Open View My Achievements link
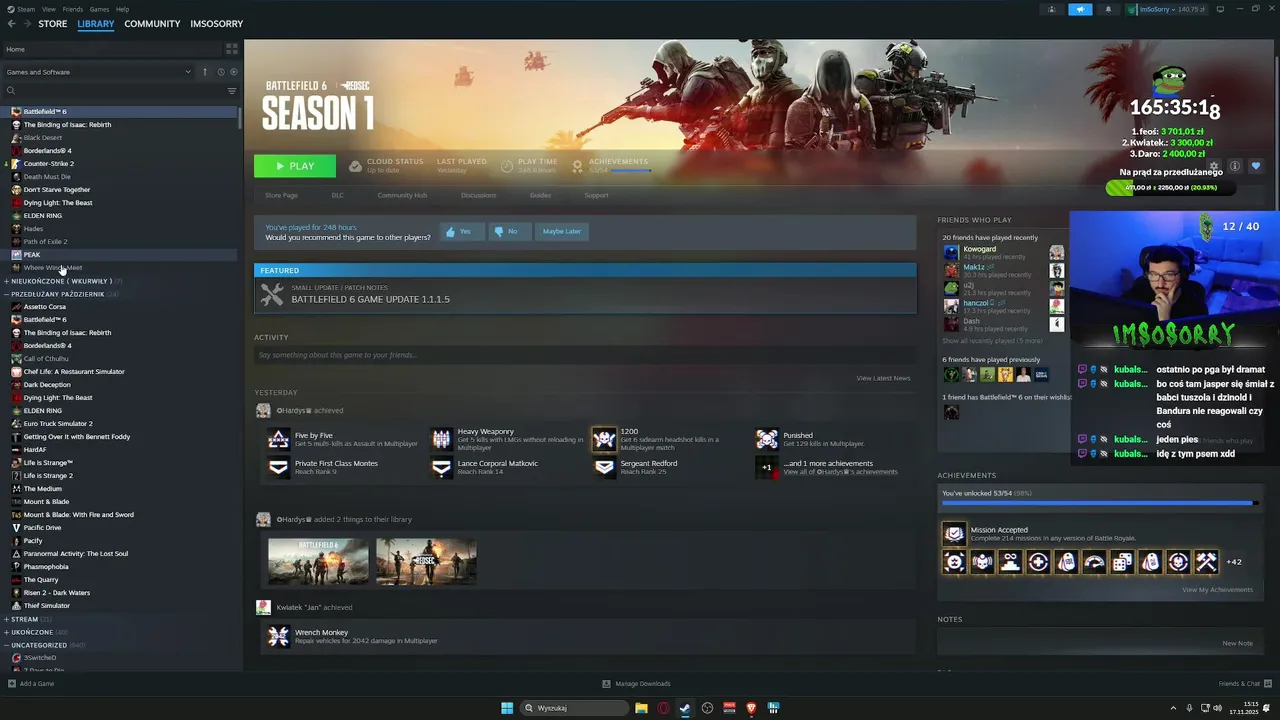Screen dimensions: 1280x720 1217,590
